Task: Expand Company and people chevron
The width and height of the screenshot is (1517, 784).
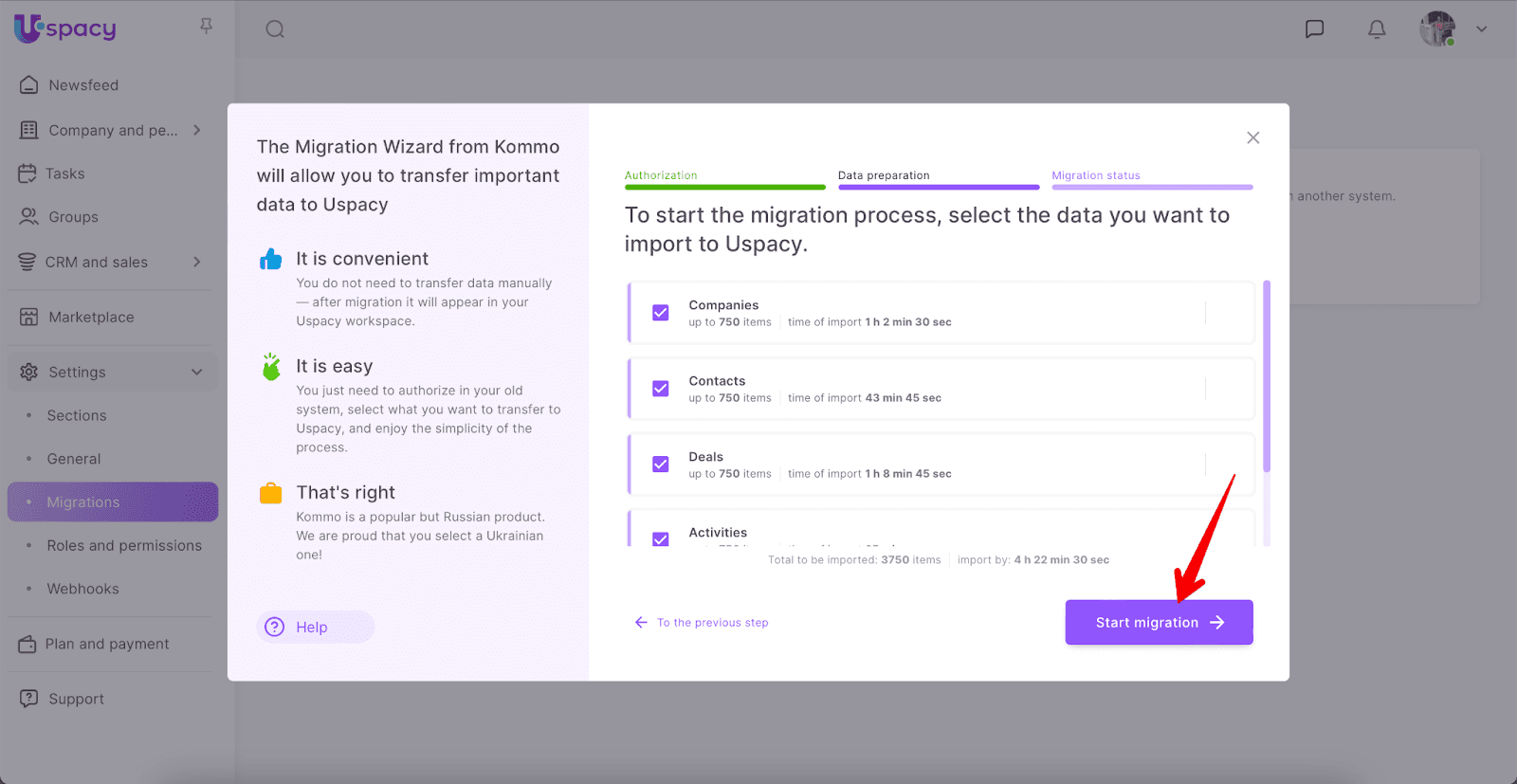Action: point(197,130)
